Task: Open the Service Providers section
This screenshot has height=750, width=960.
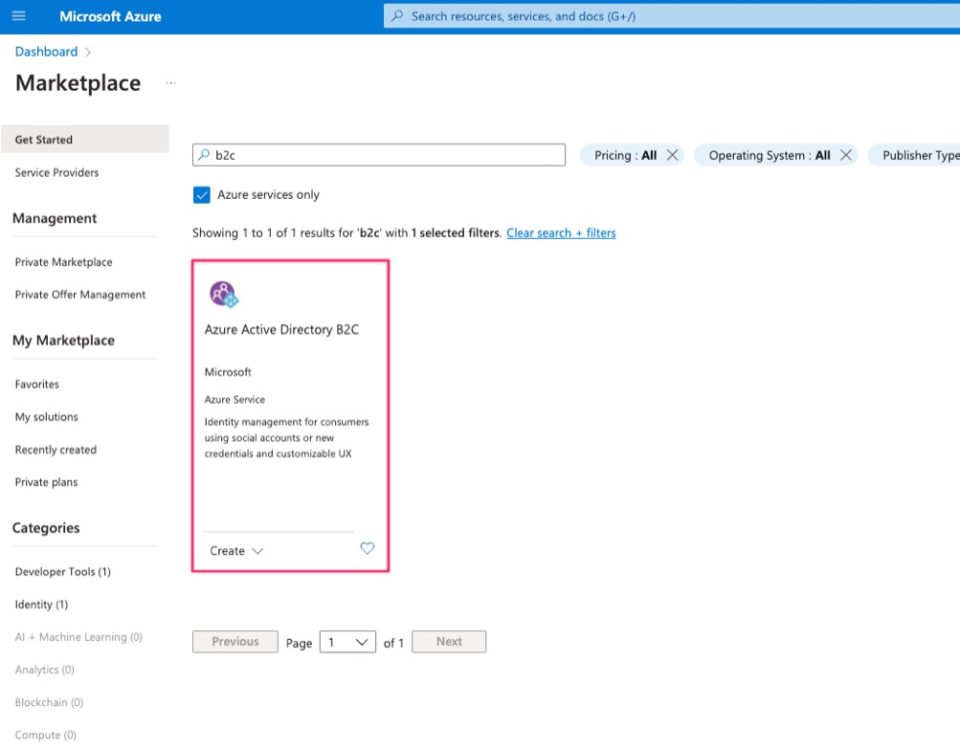Action: [x=55, y=172]
